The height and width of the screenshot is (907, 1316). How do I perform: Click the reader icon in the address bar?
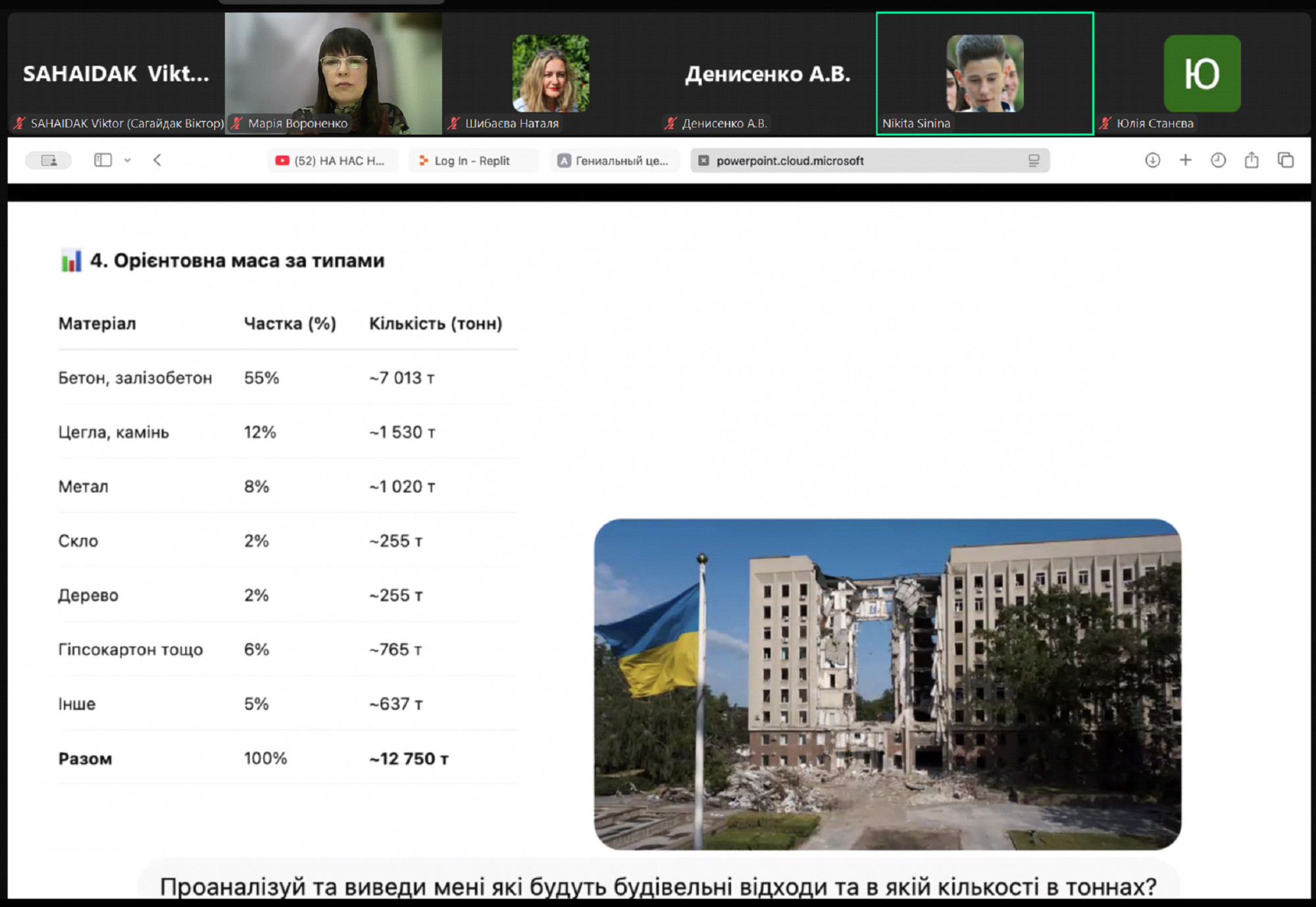[1034, 161]
